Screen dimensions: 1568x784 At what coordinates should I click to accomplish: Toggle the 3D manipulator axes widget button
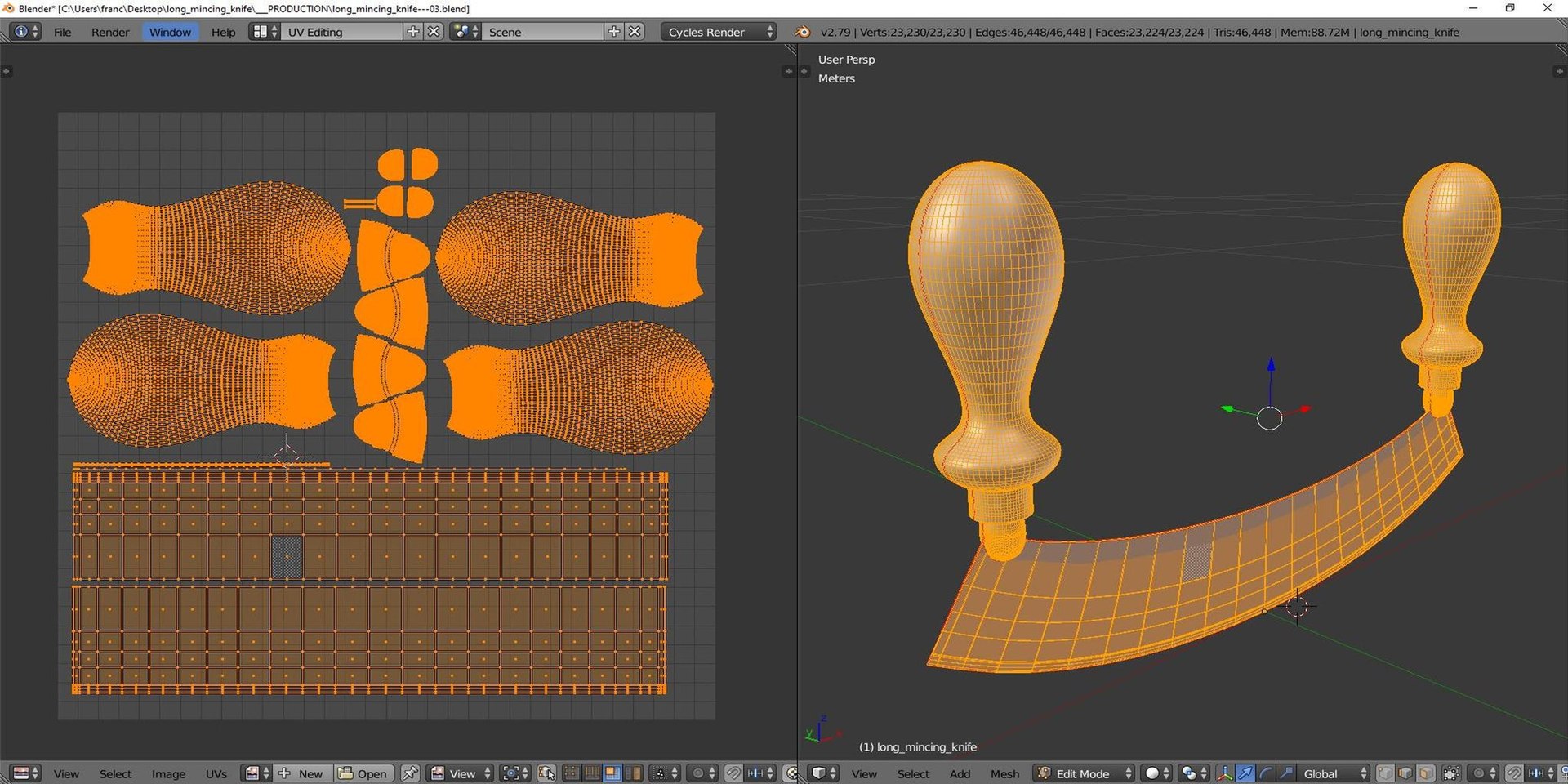click(1225, 773)
